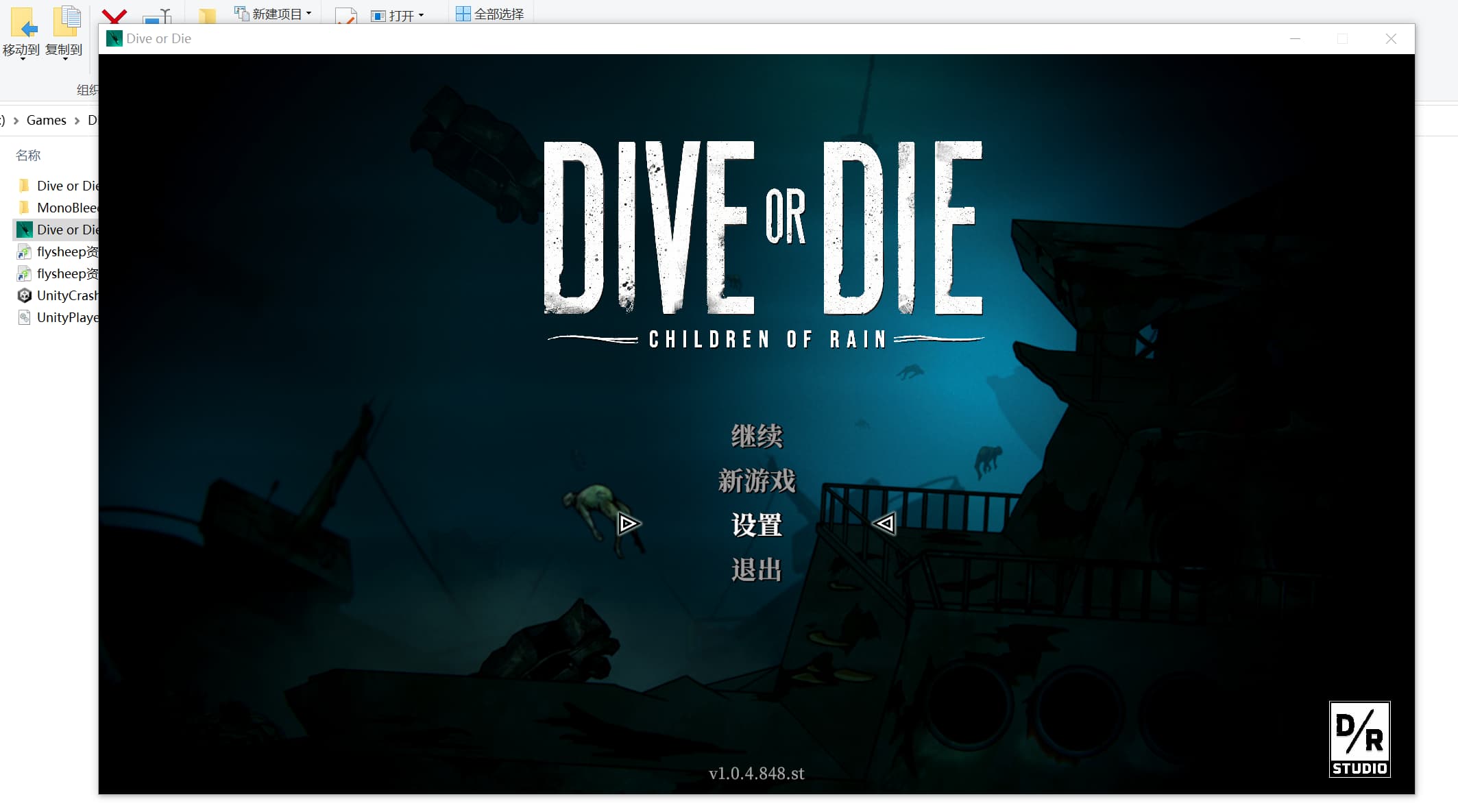1458x812 pixels.
Task: Select the upper flysheep shortcut file
Action: click(x=58, y=251)
